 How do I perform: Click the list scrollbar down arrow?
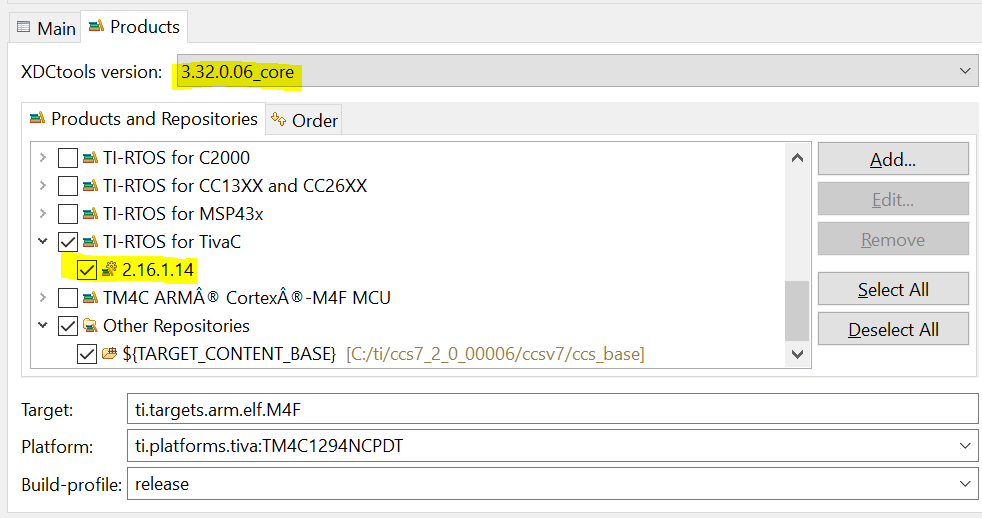click(797, 354)
